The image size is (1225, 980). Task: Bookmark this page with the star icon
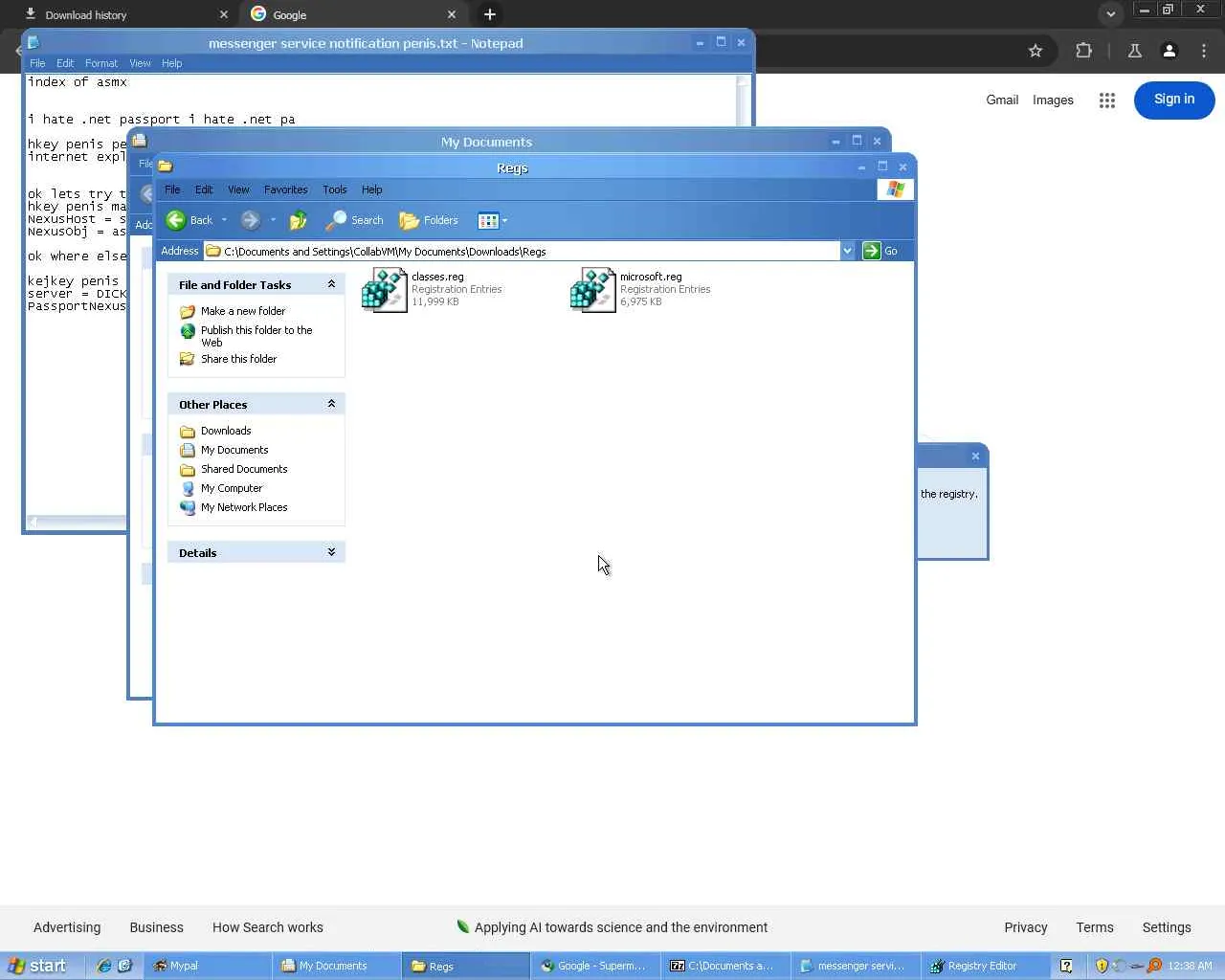1036,51
